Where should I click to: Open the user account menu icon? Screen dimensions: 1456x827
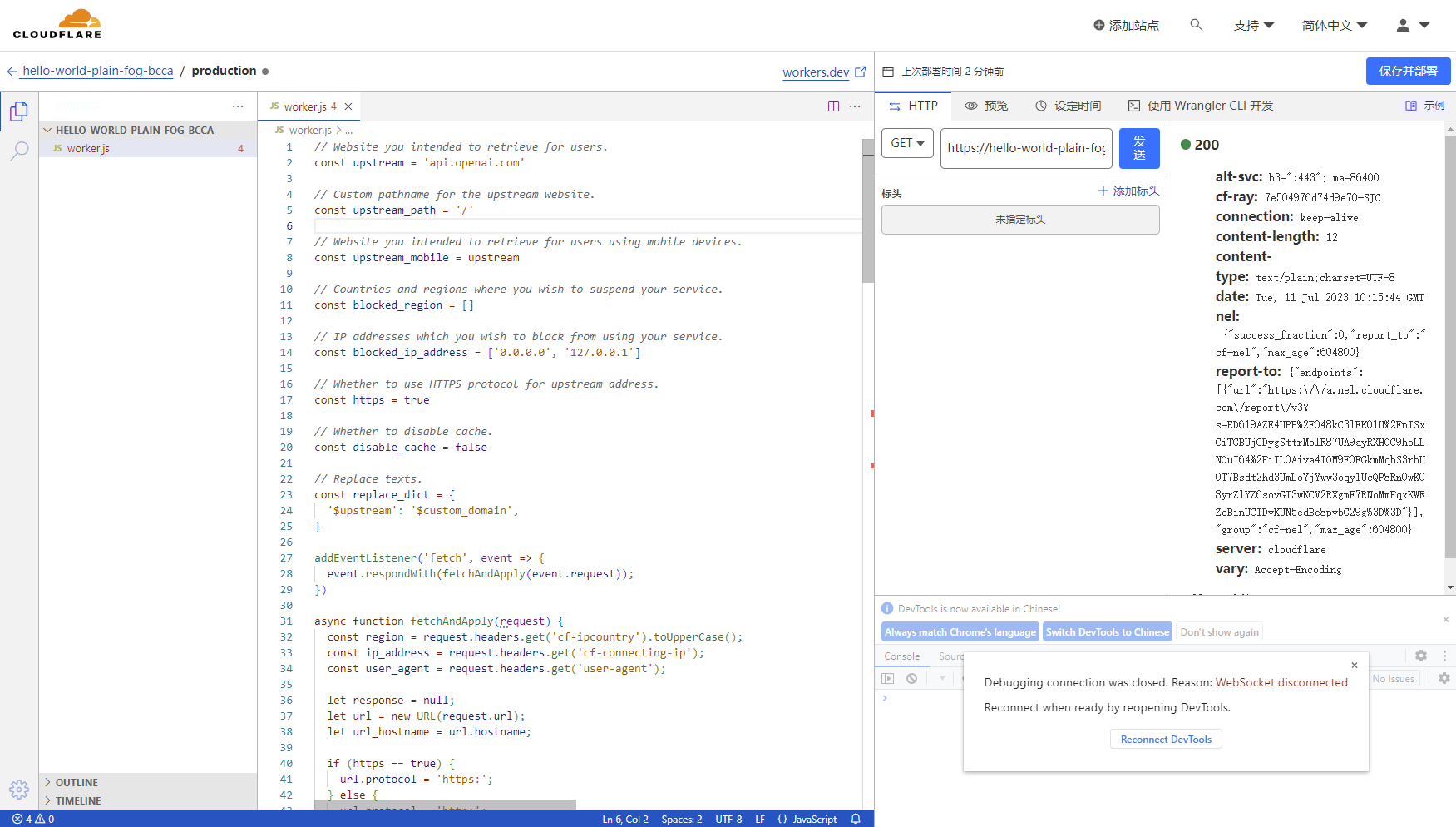[1403, 25]
